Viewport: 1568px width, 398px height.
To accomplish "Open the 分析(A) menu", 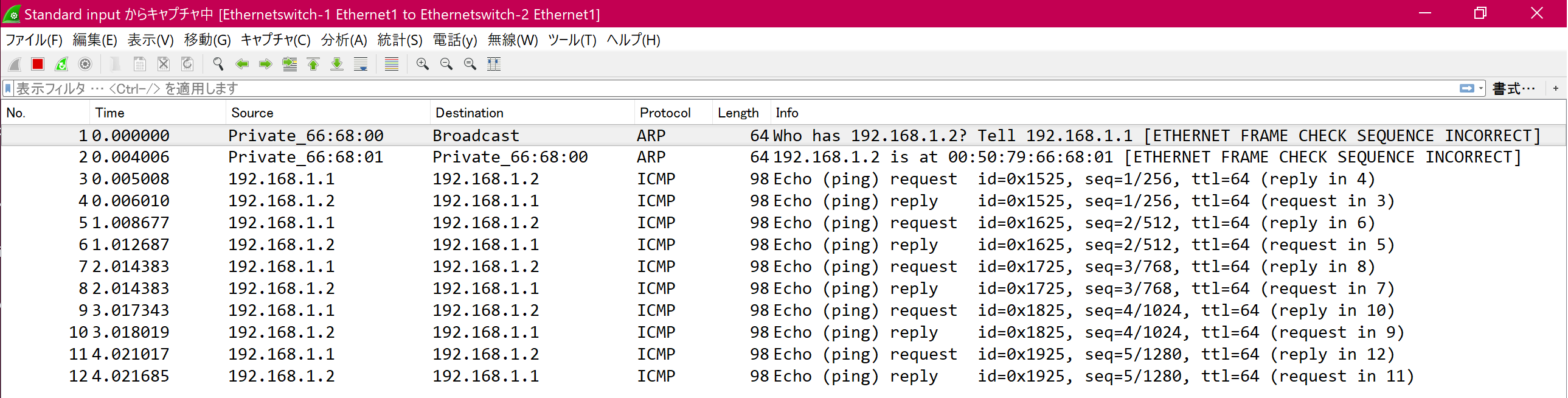I will point(344,40).
